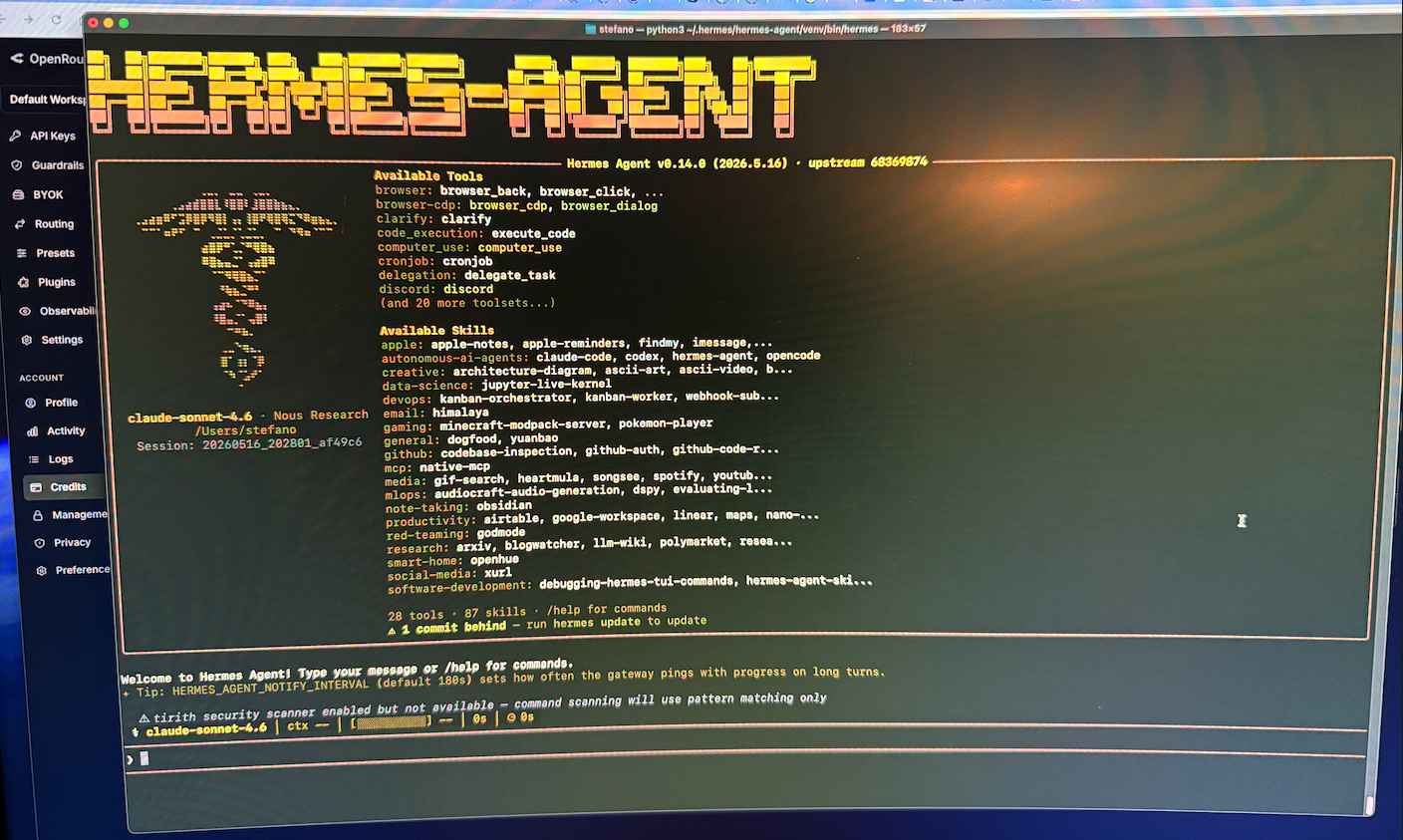Click the Available Skills heading

[436, 330]
